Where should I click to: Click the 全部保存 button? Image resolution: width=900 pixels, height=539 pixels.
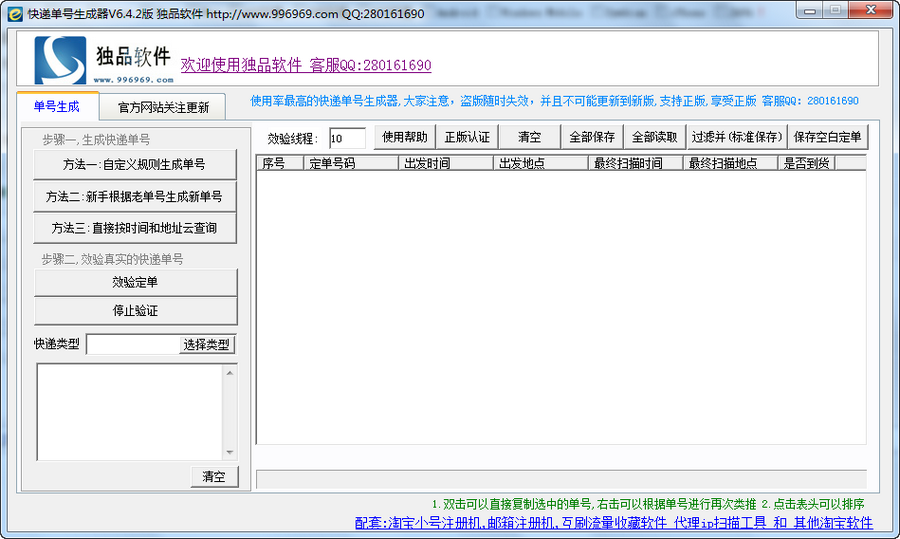pos(592,137)
